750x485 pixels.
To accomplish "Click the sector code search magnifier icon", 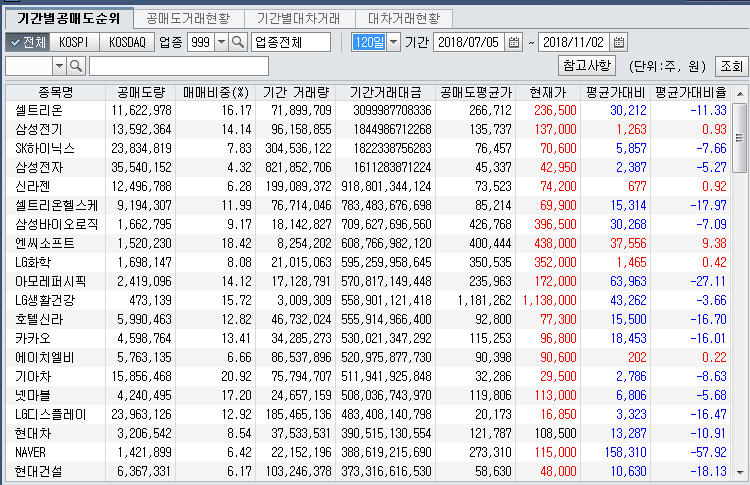I will [238, 42].
